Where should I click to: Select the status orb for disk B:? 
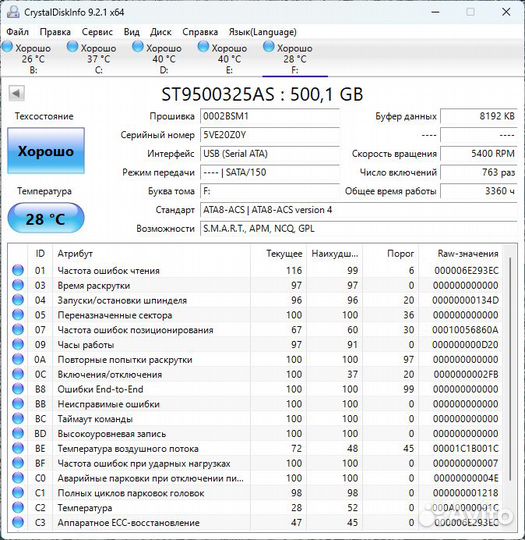click(7, 46)
